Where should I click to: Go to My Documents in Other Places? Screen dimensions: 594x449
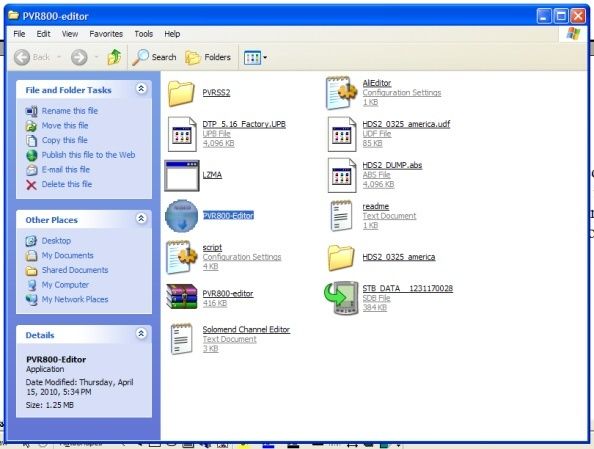pos(67,255)
